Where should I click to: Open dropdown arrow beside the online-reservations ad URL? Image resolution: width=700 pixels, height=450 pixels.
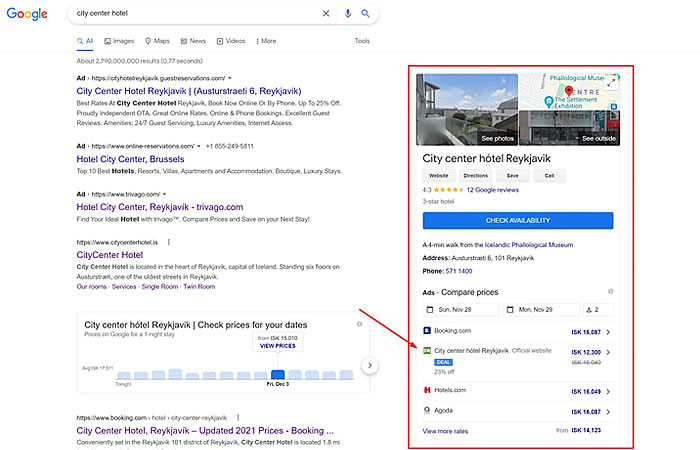199,146
